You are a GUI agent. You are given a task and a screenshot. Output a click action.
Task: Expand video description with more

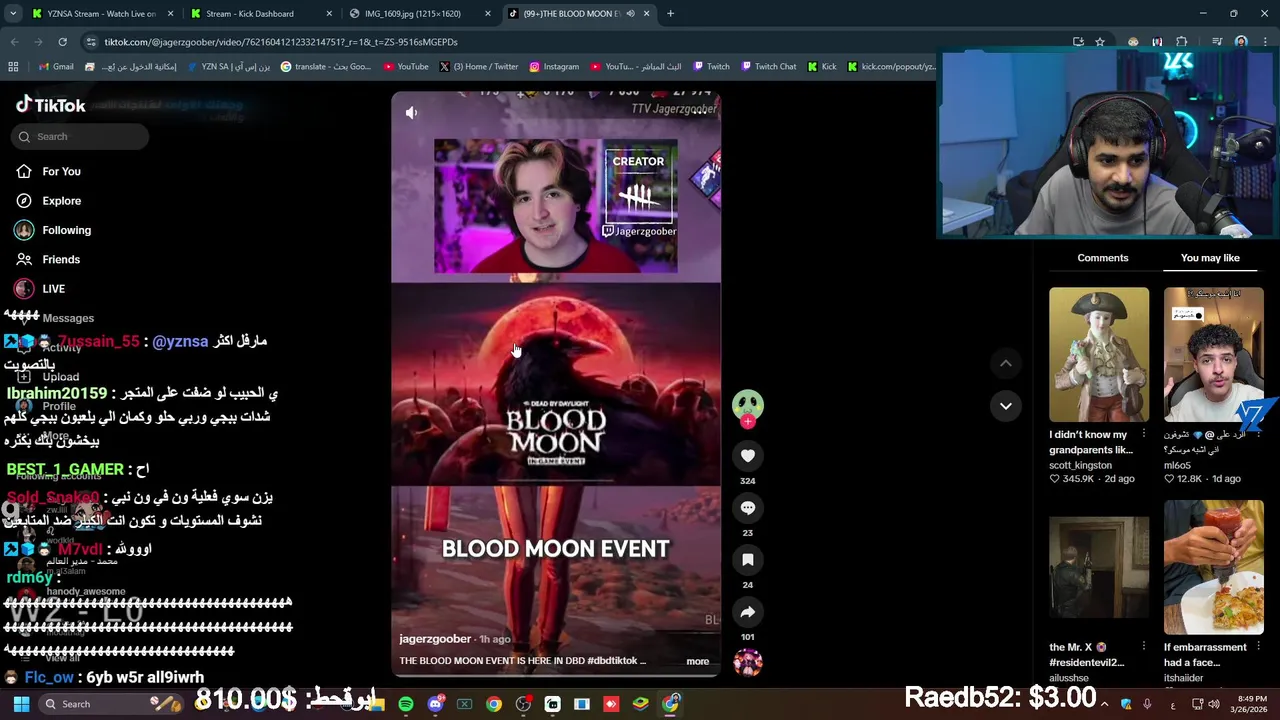coord(697,661)
